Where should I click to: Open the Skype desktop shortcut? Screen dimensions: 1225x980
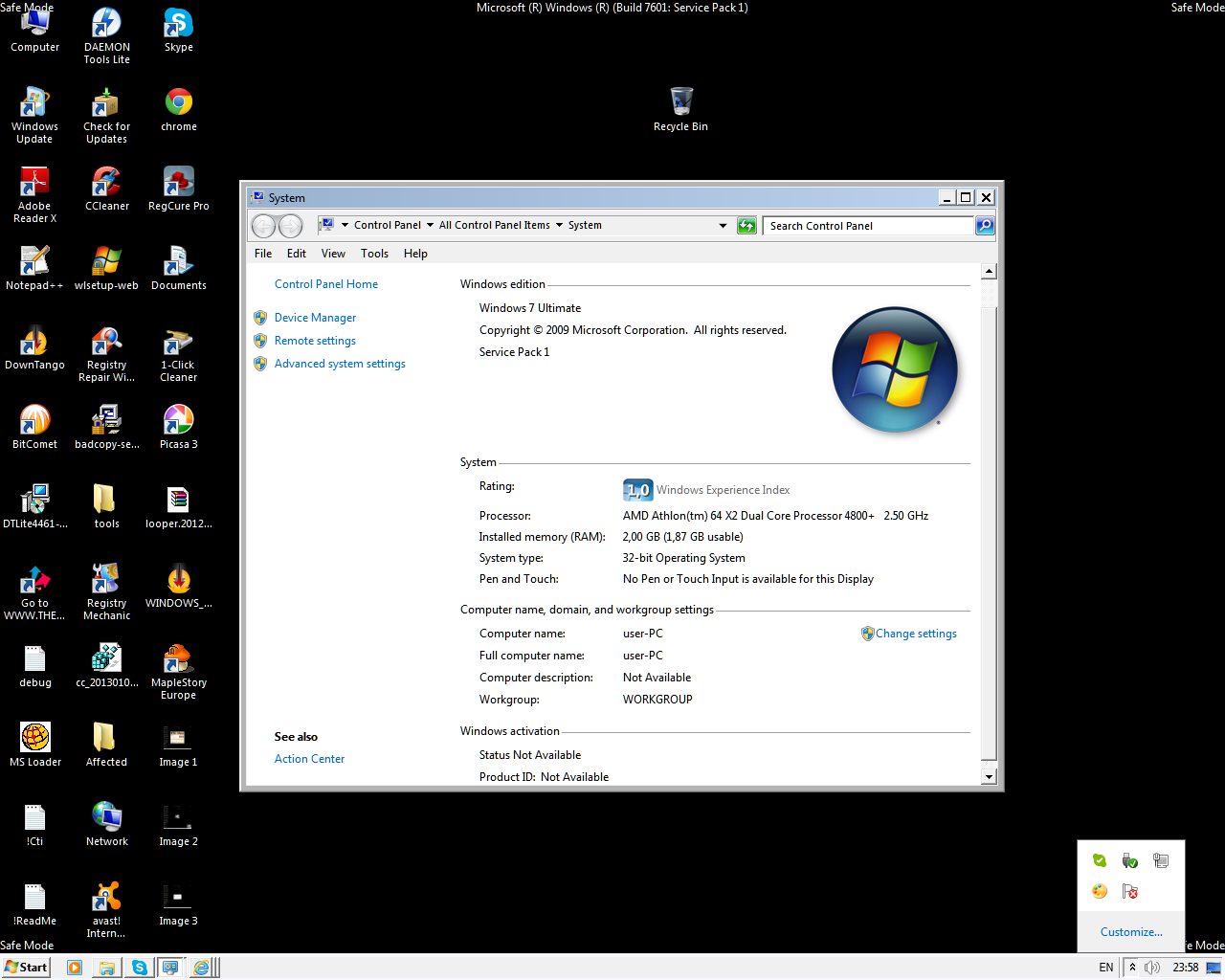tap(178, 30)
